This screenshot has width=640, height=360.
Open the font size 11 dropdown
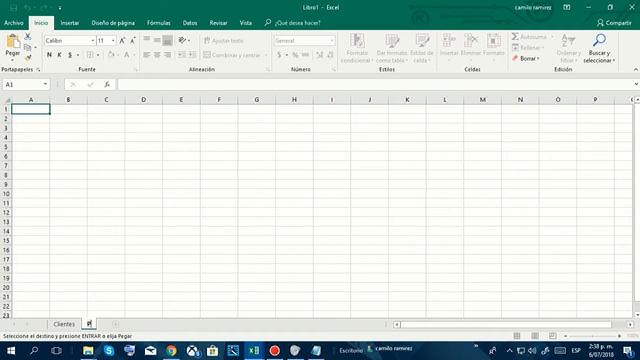click(x=113, y=40)
